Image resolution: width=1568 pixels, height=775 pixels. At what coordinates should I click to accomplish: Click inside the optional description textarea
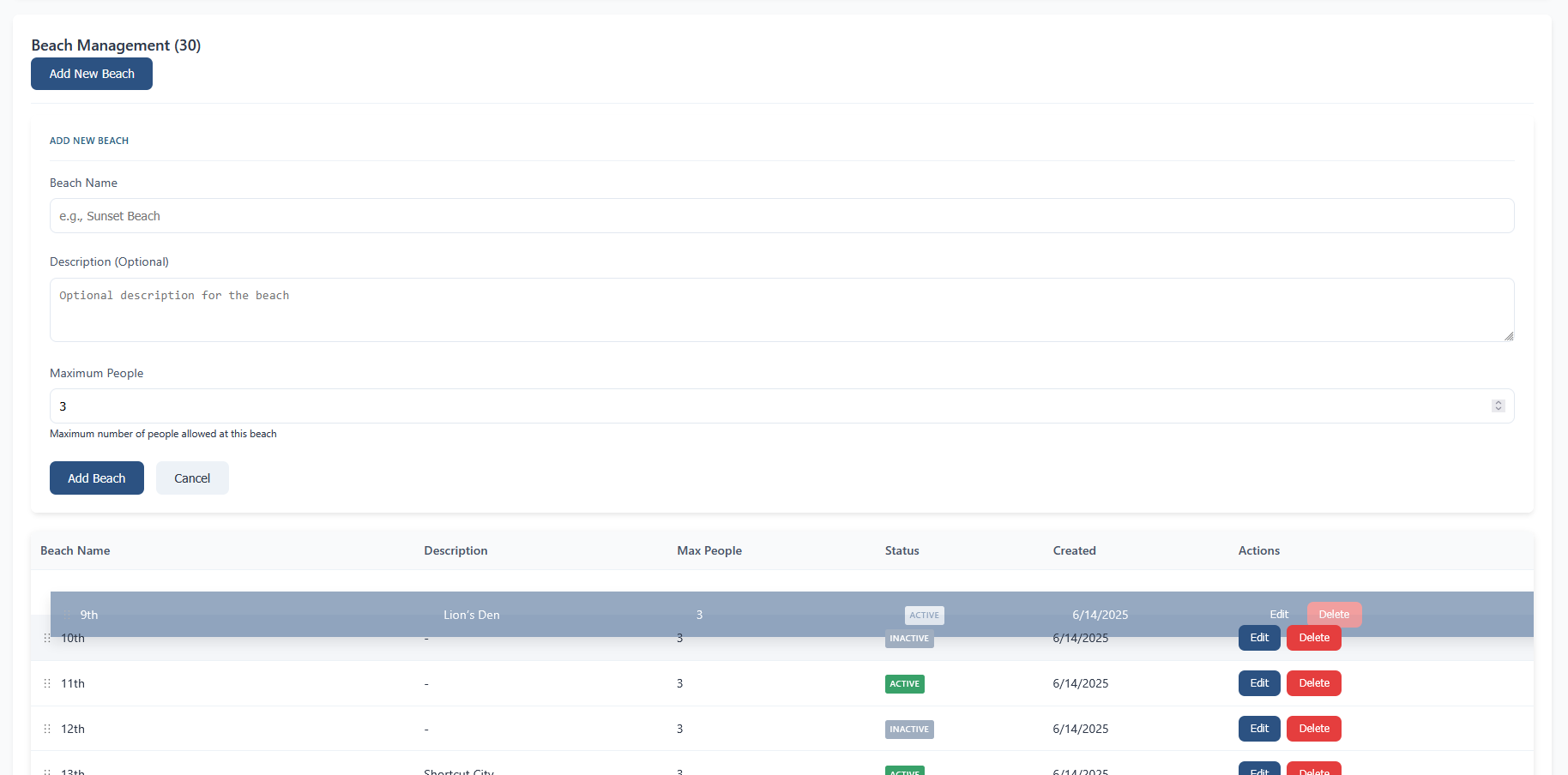click(781, 309)
